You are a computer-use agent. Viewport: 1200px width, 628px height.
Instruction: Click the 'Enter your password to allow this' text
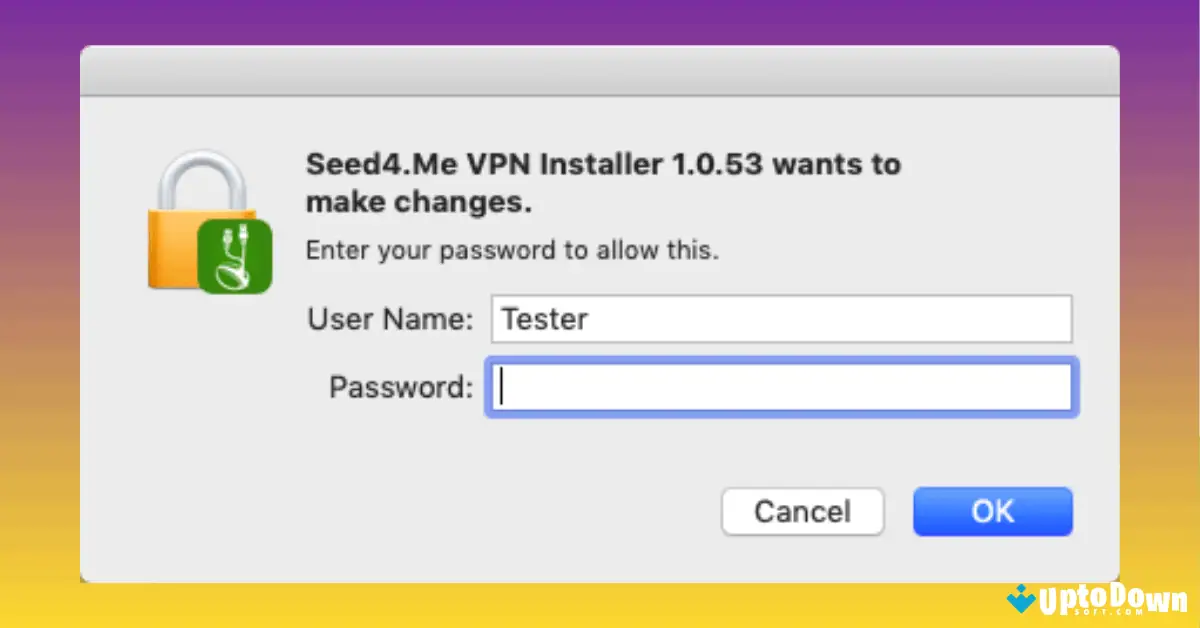click(x=511, y=250)
